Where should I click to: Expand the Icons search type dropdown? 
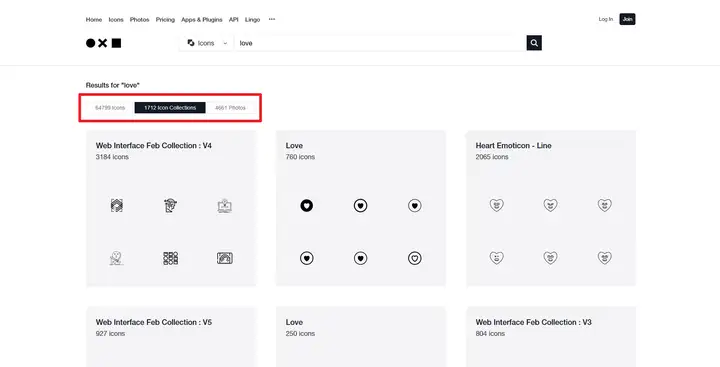point(206,43)
